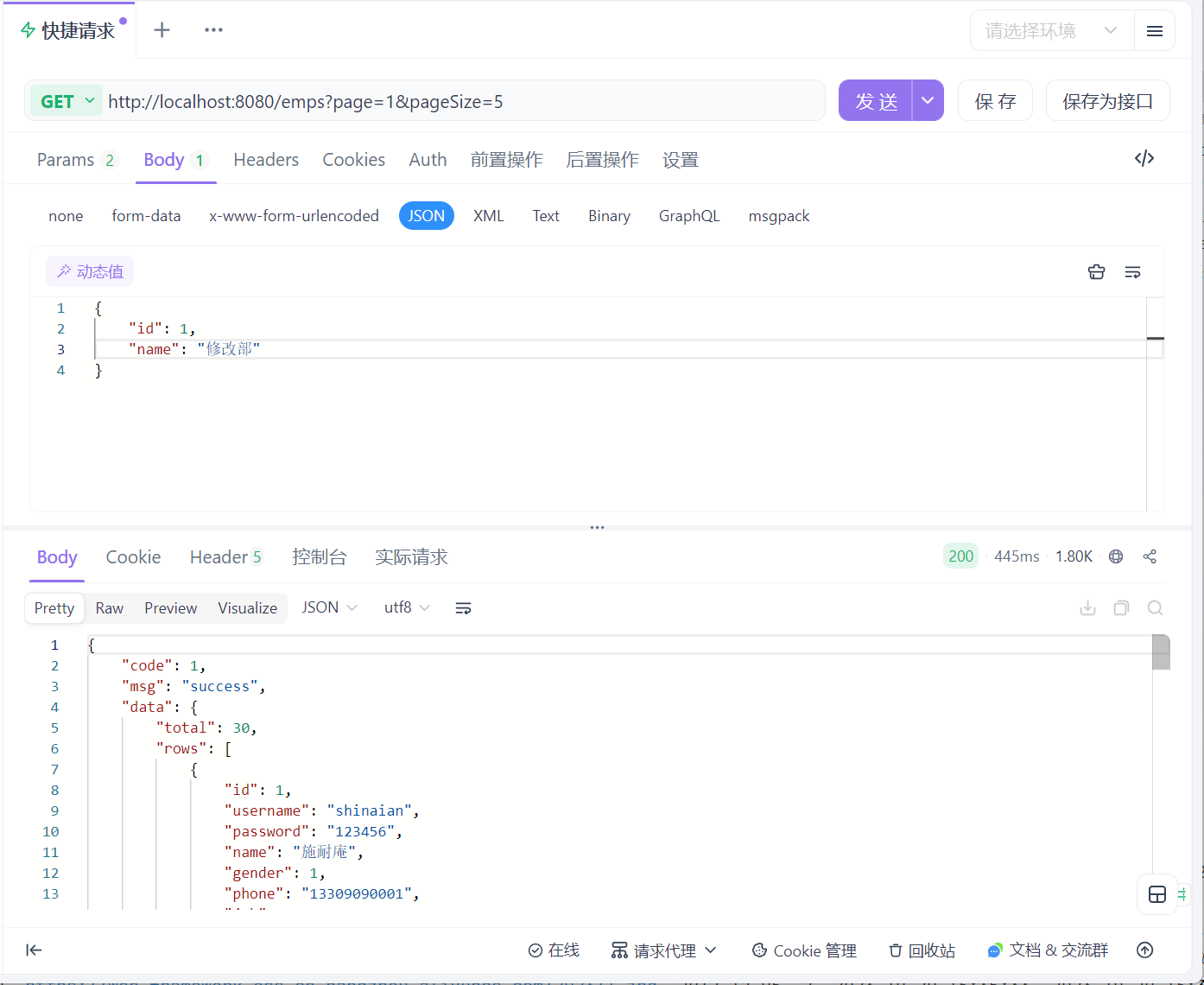
Task: Copy the response body with copy icon
Action: (x=1121, y=608)
